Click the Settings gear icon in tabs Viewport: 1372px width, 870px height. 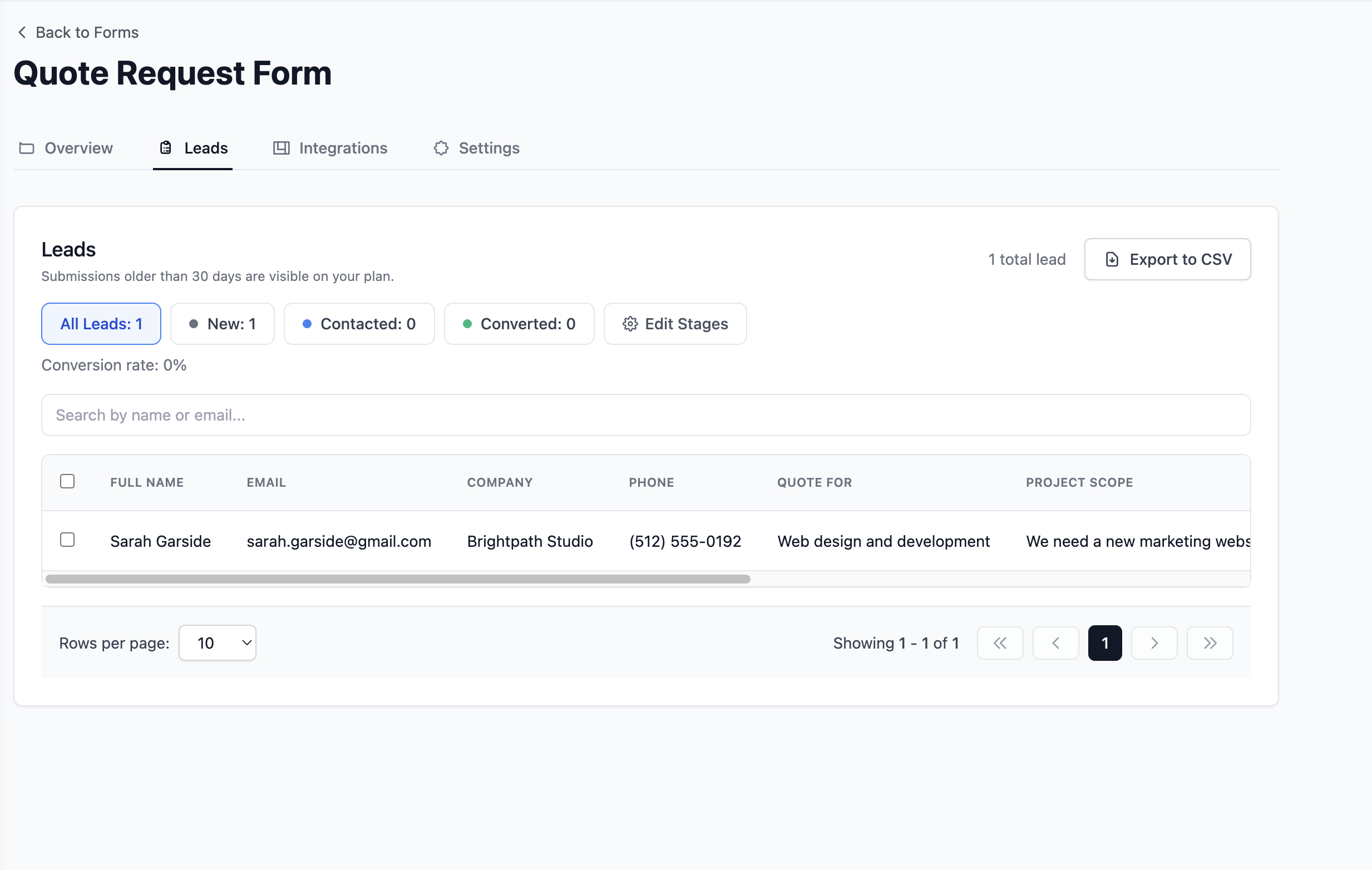[441, 148]
